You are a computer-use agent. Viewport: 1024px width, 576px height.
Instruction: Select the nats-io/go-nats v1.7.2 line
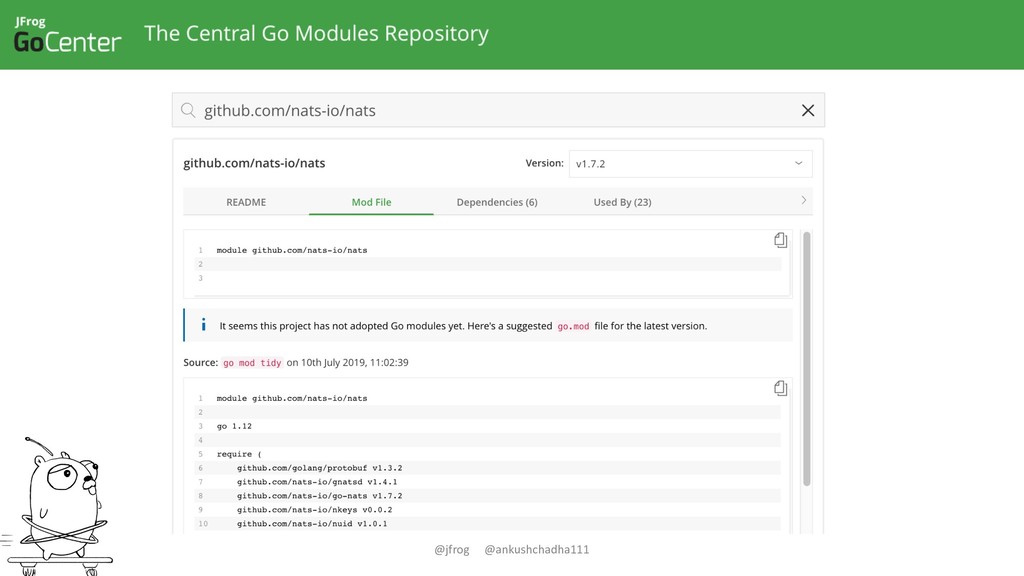319,496
